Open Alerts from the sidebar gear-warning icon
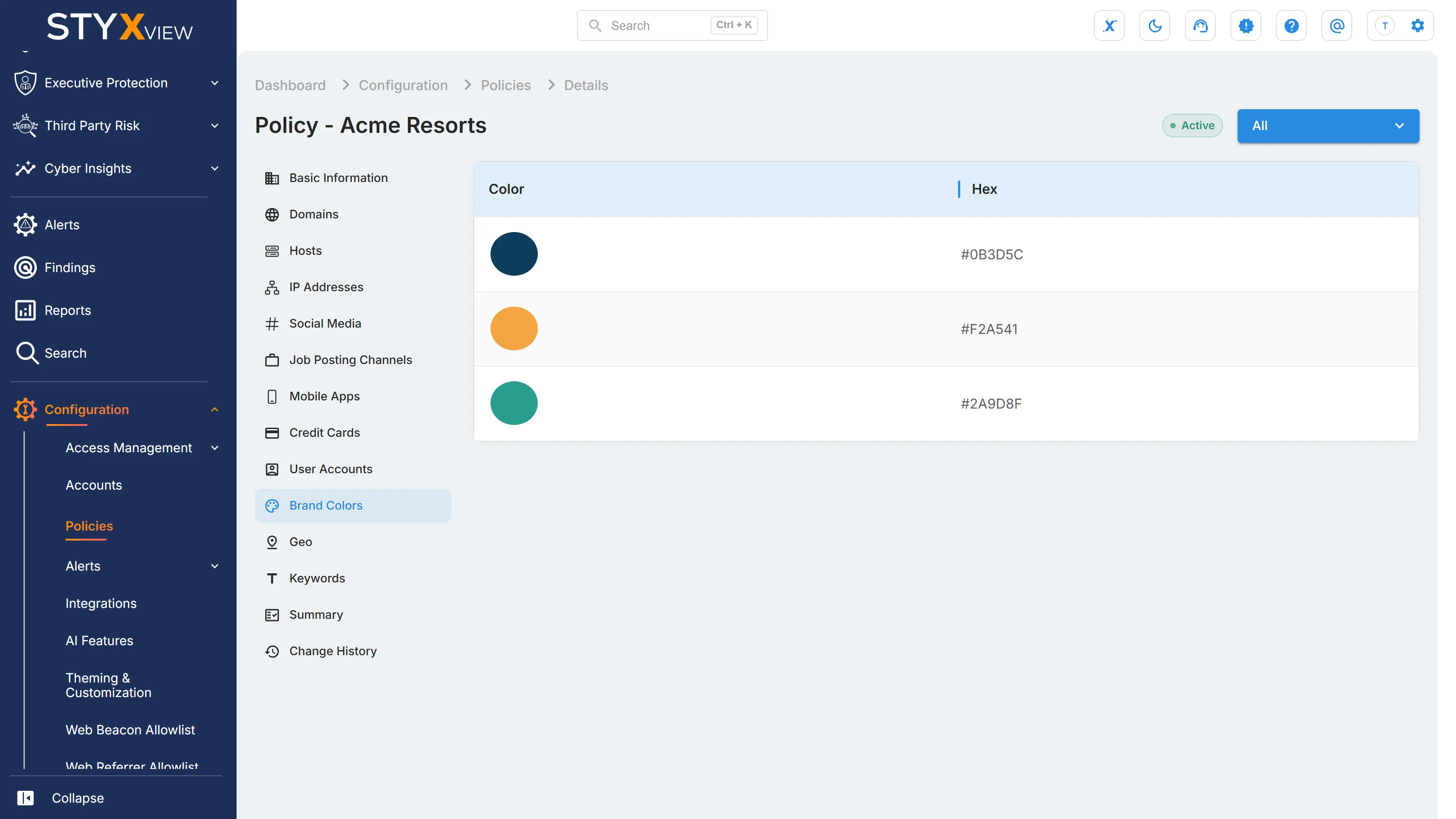Screen dimensions: 1456x819 pyautogui.click(x=25, y=225)
